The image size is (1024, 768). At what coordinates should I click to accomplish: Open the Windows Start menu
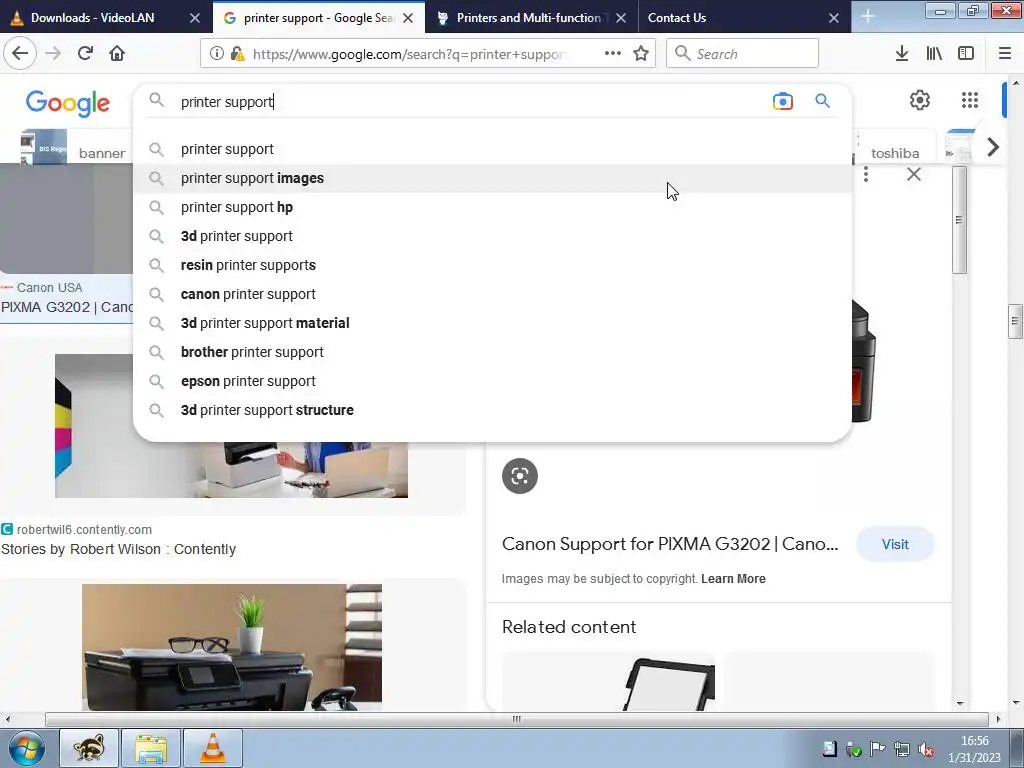(x=26, y=748)
